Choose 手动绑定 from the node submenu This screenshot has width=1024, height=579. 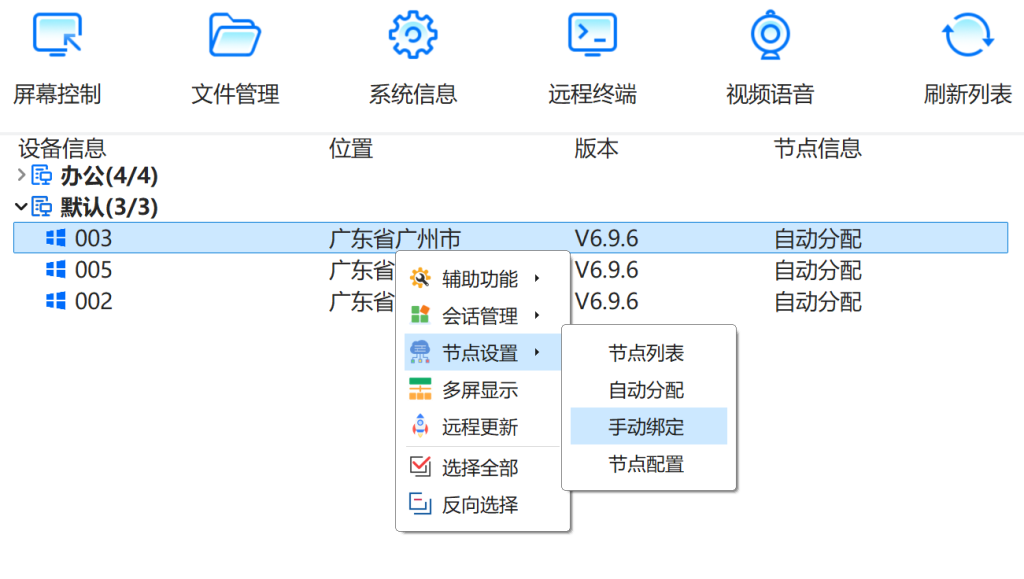click(x=647, y=426)
